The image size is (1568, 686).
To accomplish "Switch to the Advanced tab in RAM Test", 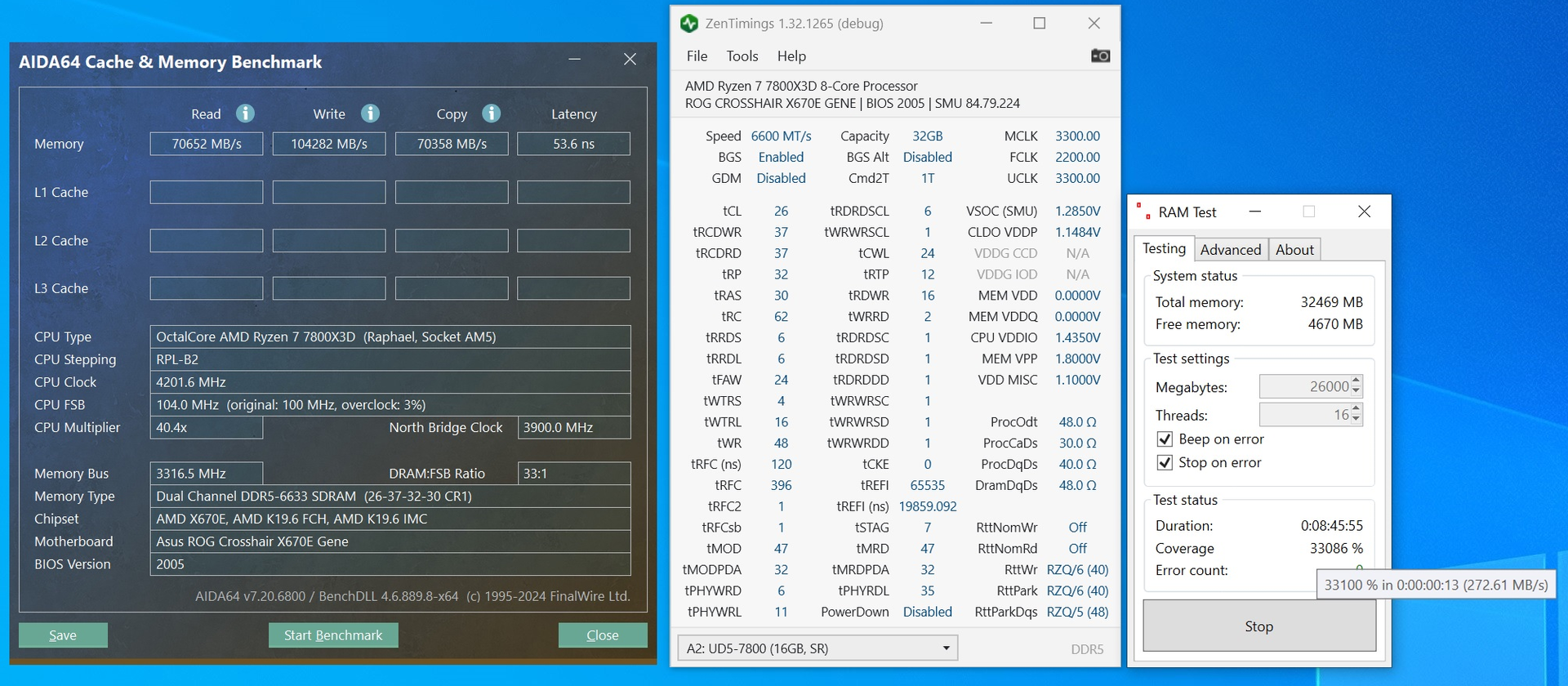I will 1231,250.
